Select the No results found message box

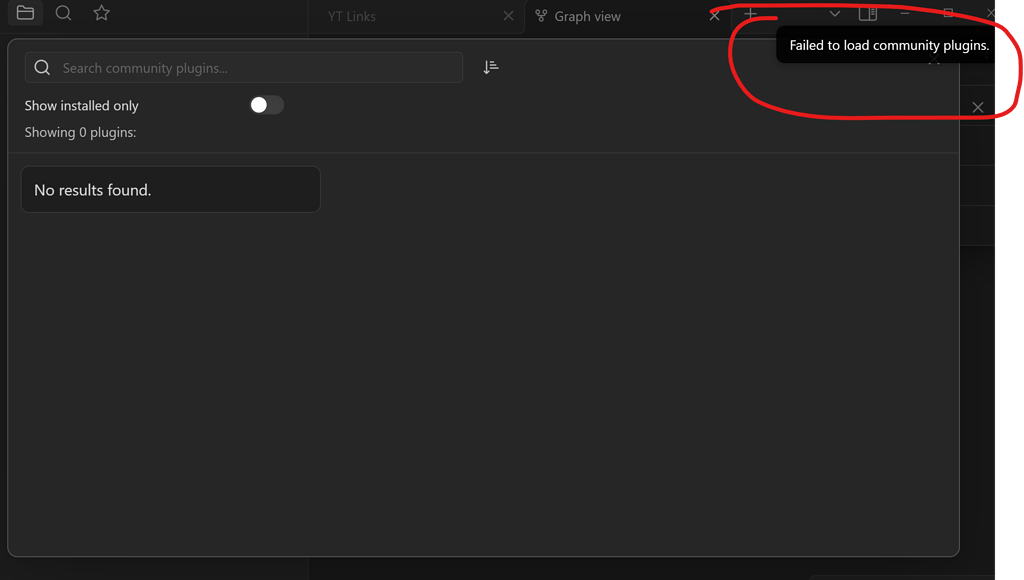click(x=170, y=189)
